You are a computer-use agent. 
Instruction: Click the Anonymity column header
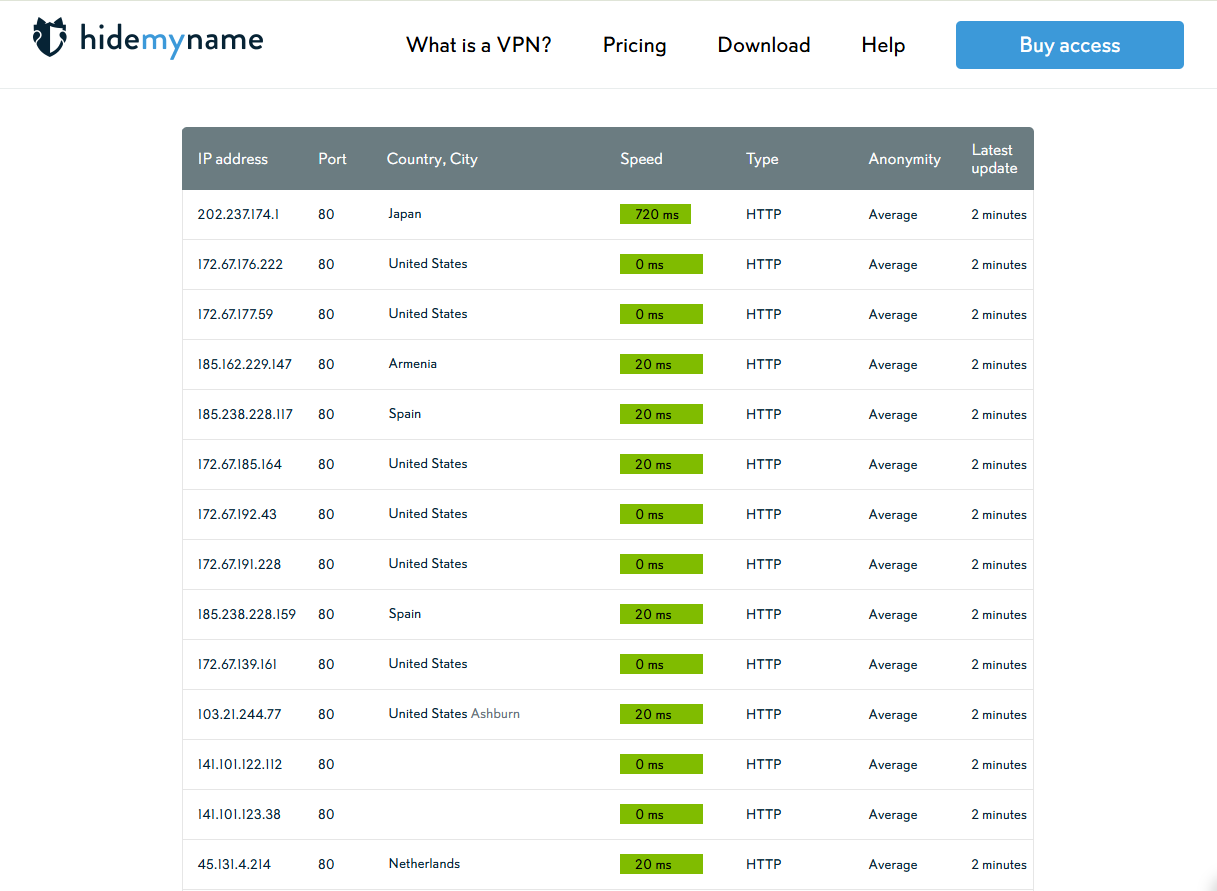click(x=905, y=159)
